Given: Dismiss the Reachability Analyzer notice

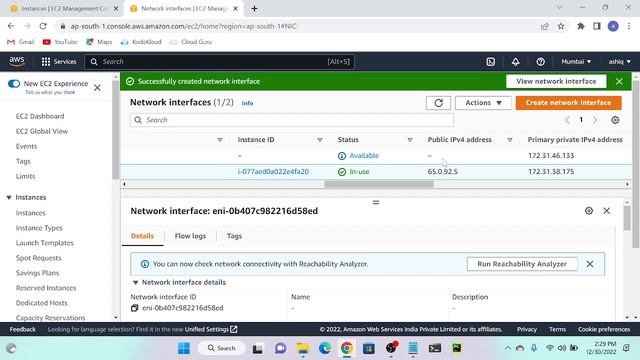Looking at the screenshot, I should point(590,264).
